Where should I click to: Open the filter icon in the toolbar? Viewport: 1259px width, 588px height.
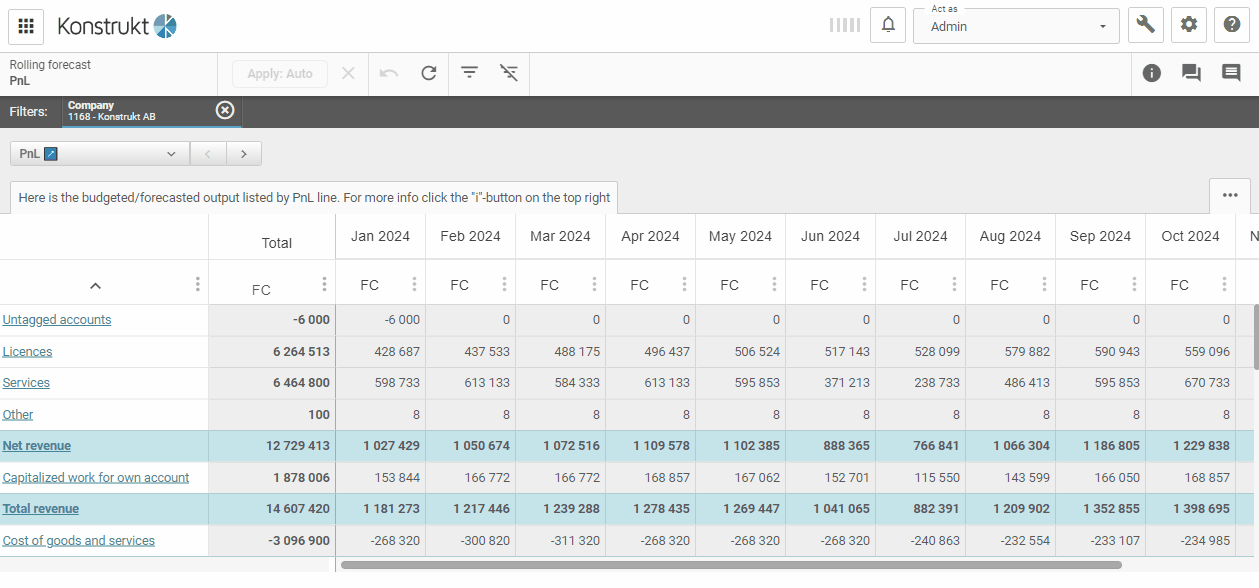coord(469,73)
